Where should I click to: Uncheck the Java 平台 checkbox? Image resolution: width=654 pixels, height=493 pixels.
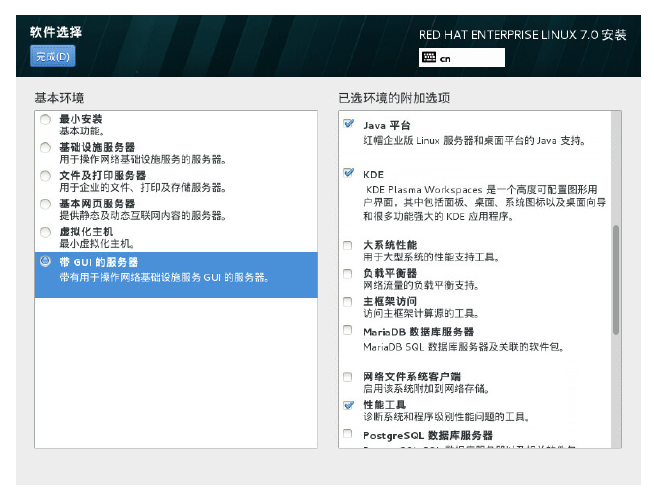348,124
